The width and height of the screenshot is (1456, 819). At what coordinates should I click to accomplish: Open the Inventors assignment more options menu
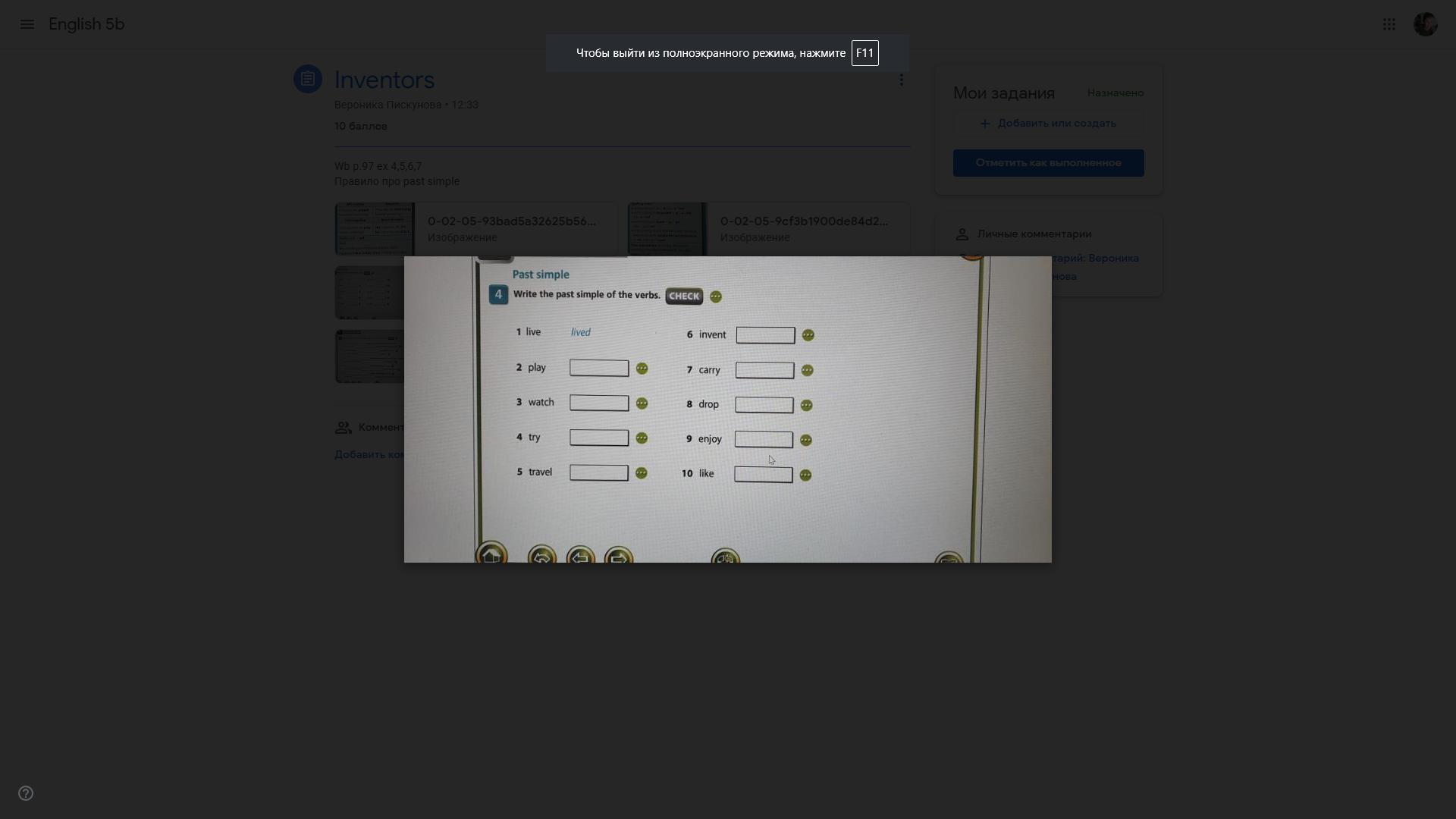901,80
